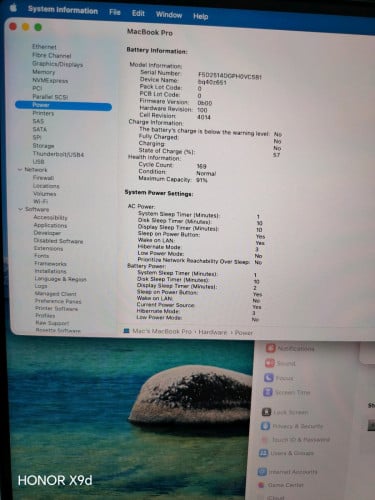Select Accessibility under Software

pyautogui.click(x=50, y=218)
